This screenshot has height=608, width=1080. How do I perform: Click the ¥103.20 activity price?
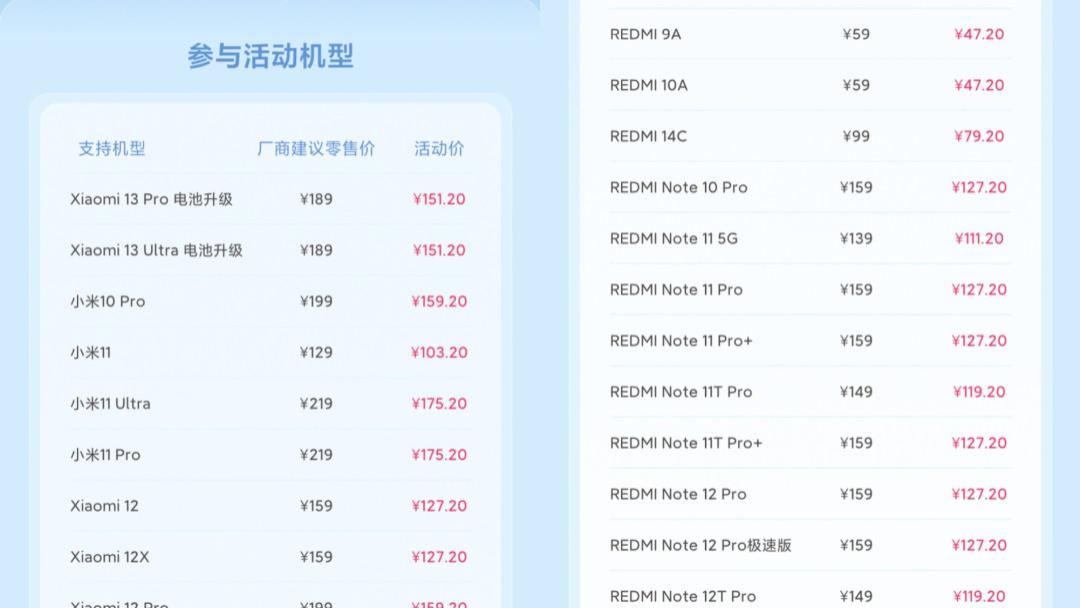[x=439, y=353]
